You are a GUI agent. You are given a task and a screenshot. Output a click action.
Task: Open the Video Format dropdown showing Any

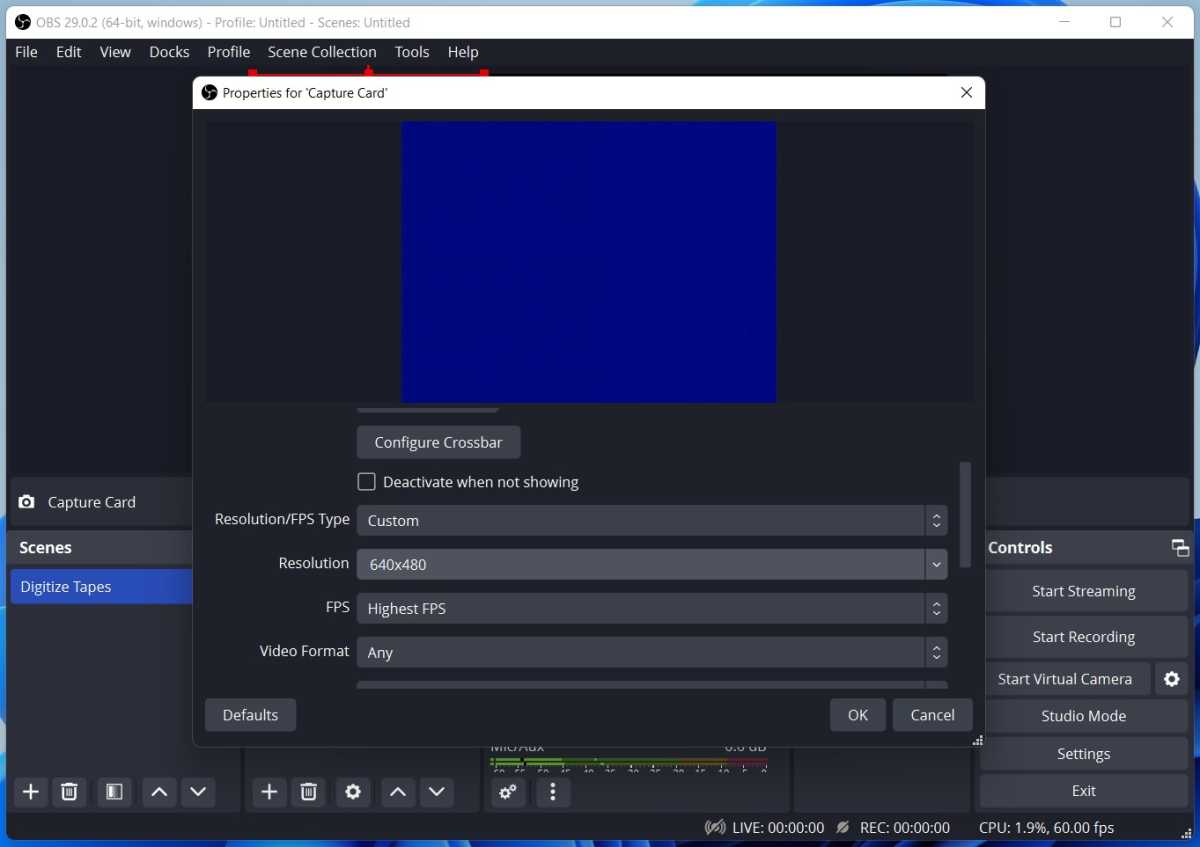(652, 652)
